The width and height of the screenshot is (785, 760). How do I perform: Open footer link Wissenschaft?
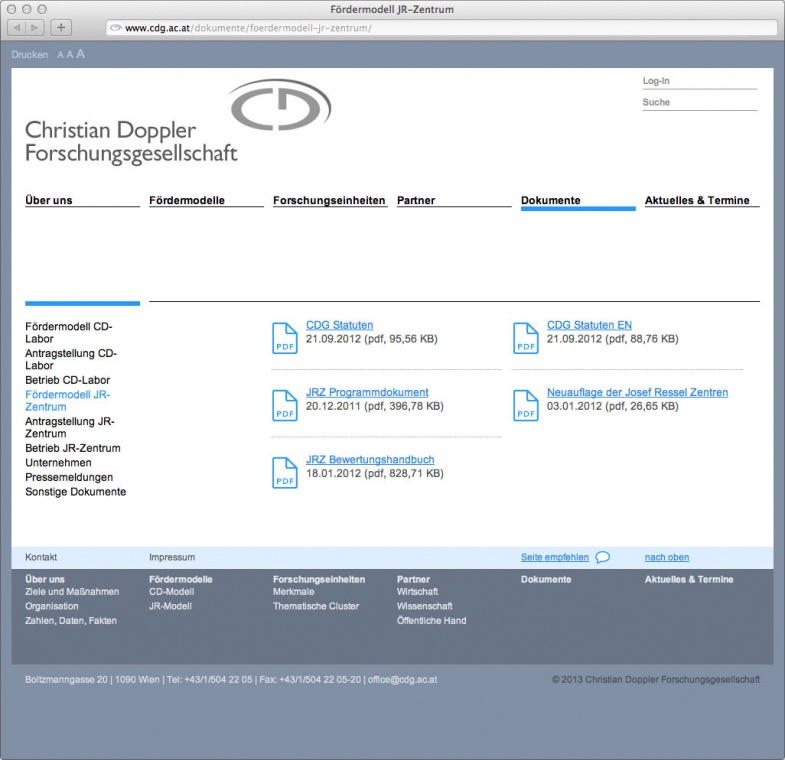pyautogui.click(x=425, y=606)
